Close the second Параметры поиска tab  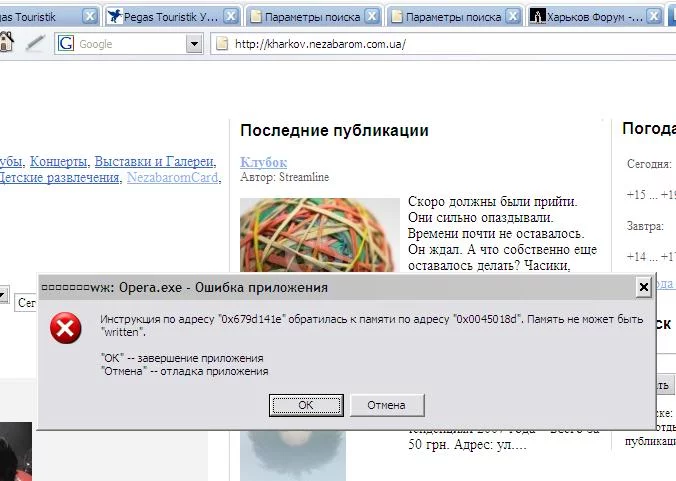pyautogui.click(x=513, y=16)
